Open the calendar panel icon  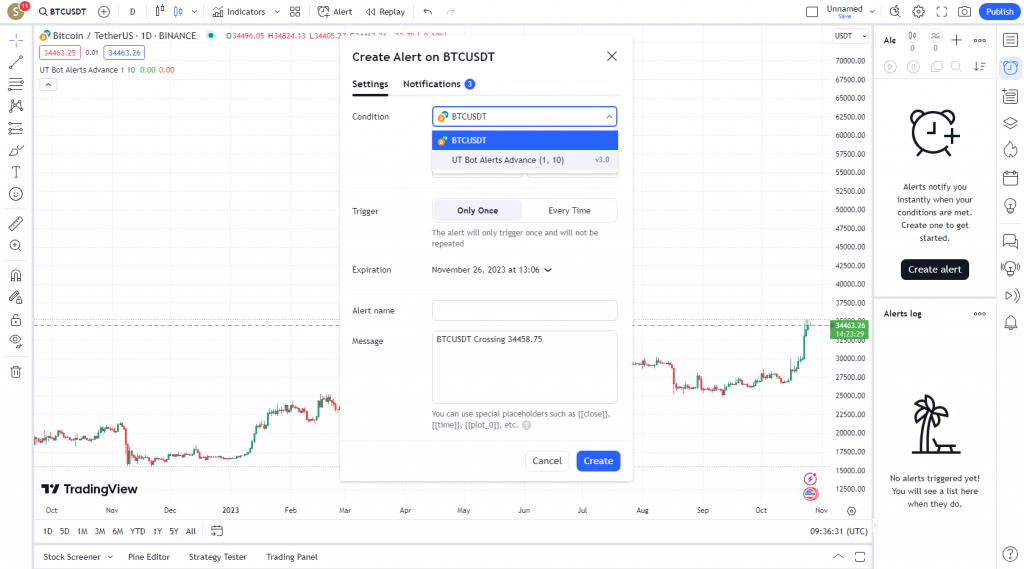[x=1010, y=178]
